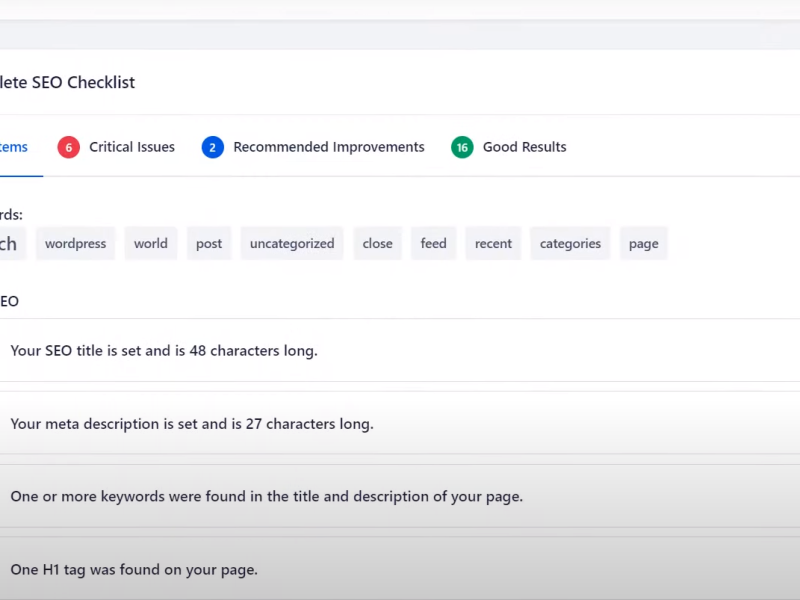Pick the "categories" keyword tag
800x600 pixels.
[x=570, y=243]
